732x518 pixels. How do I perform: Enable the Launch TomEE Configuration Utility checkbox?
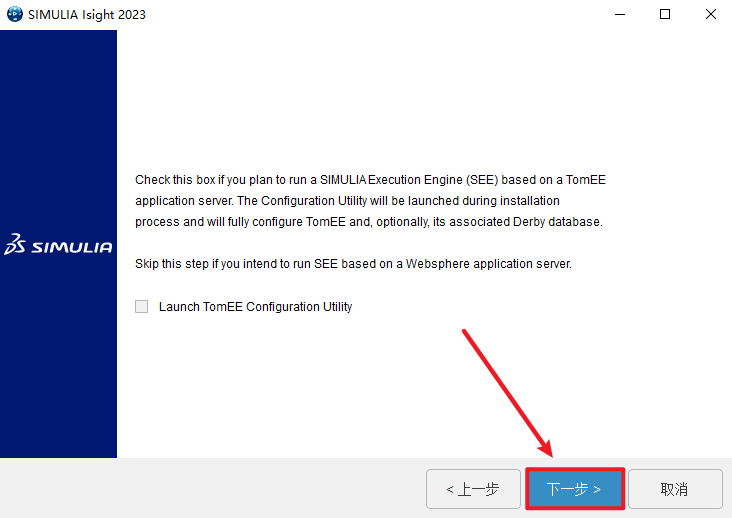click(141, 307)
